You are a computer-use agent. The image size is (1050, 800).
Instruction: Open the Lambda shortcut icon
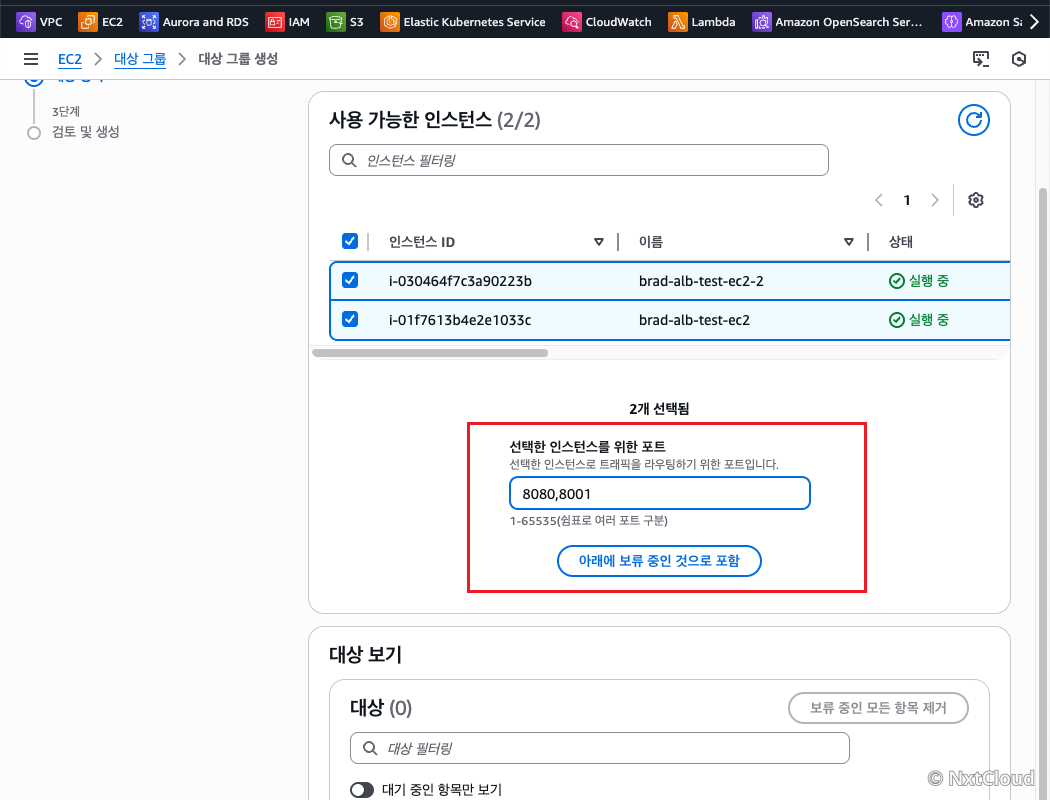pos(678,22)
